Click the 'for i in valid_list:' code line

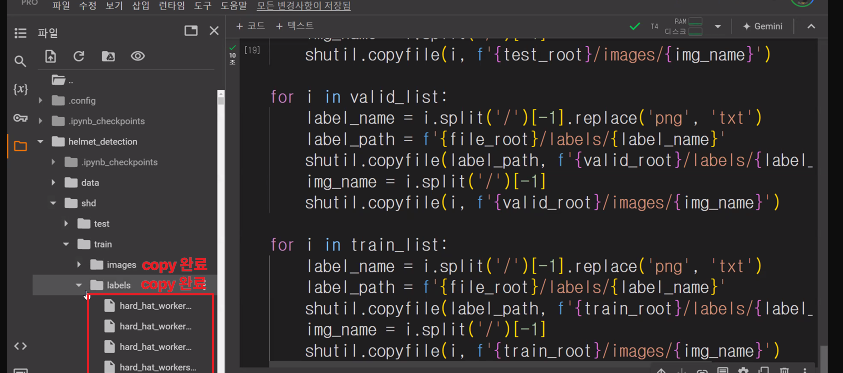(x=359, y=97)
